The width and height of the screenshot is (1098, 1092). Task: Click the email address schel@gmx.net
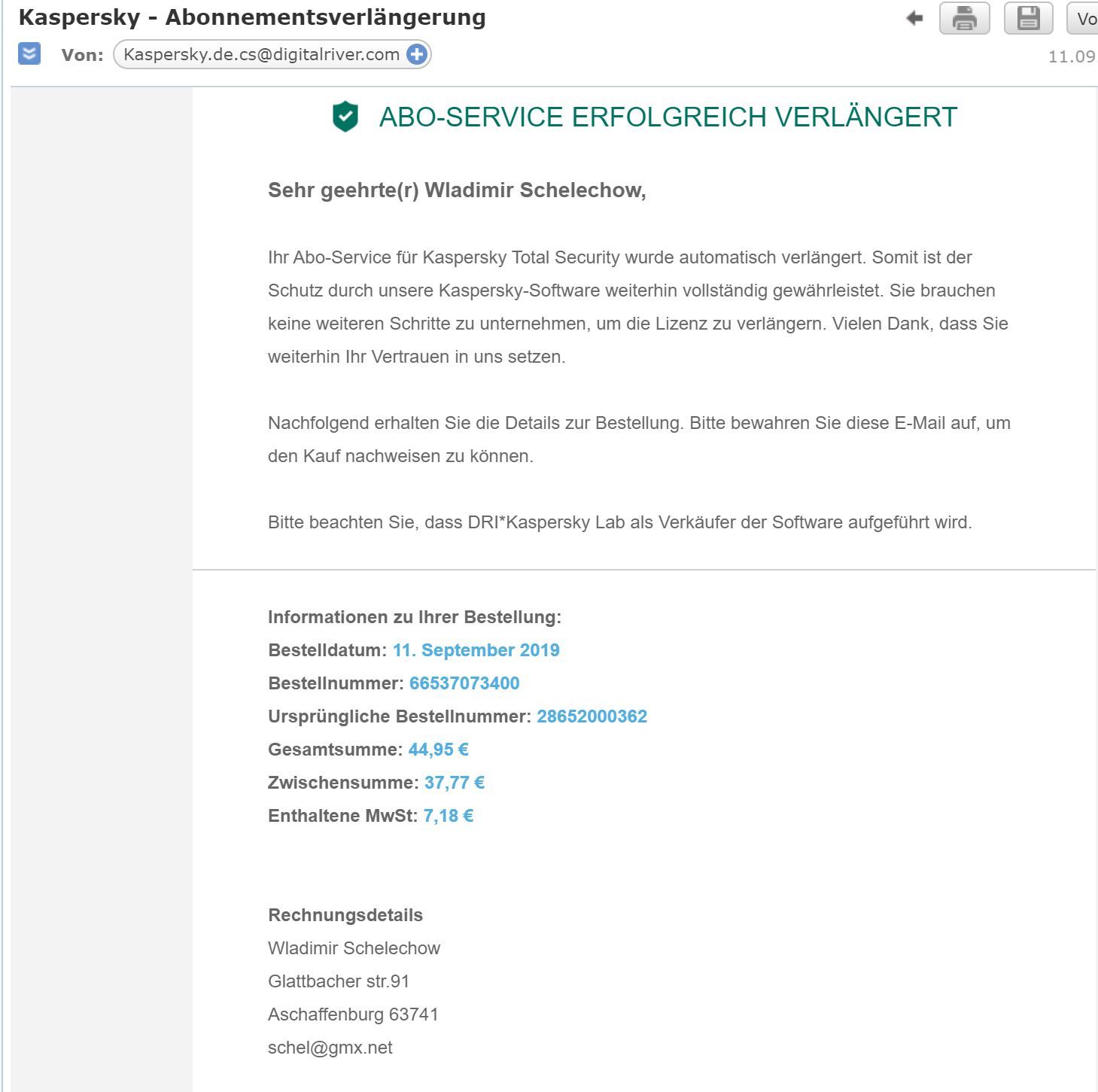[x=330, y=1048]
